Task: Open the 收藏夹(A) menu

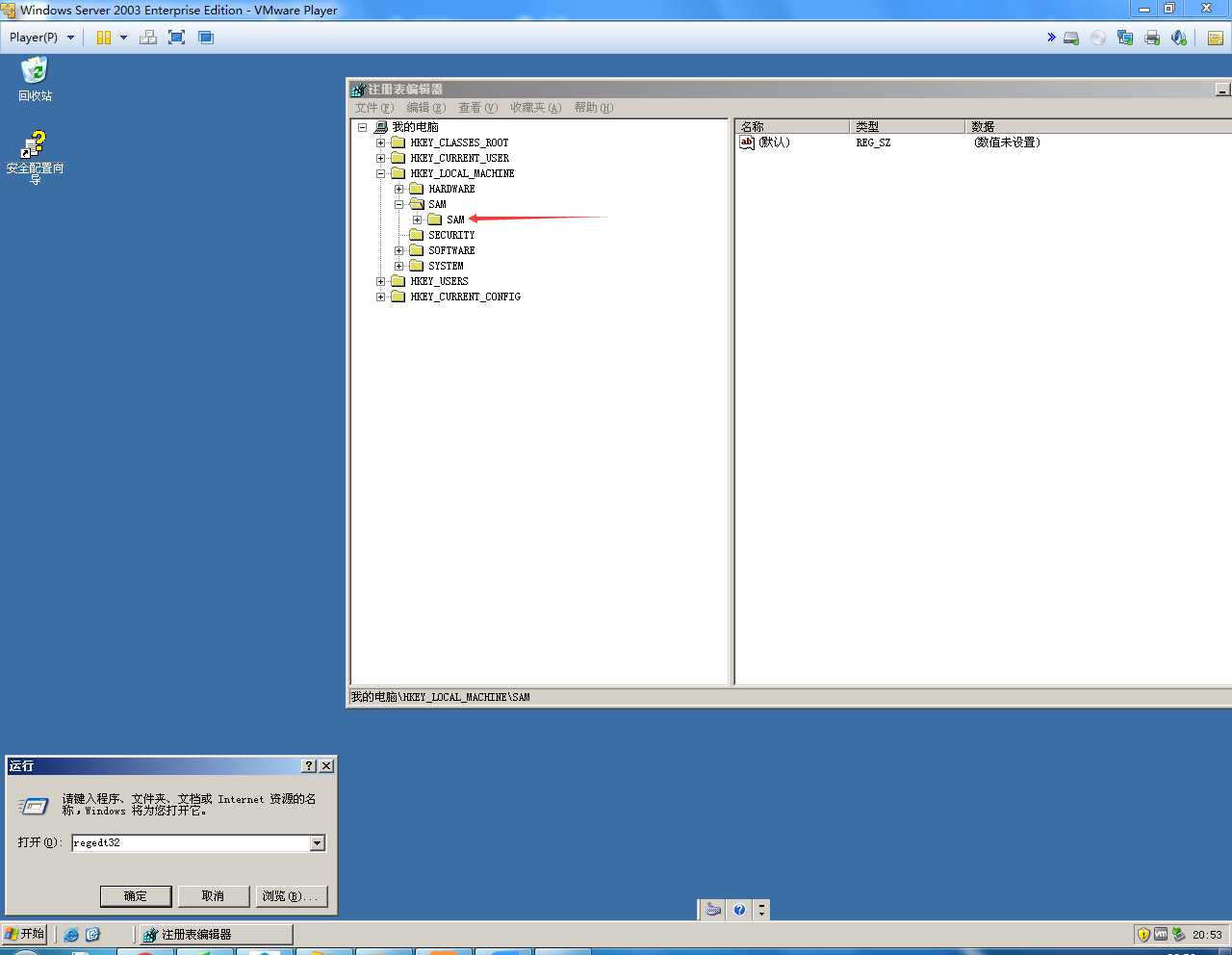Action: point(535,108)
